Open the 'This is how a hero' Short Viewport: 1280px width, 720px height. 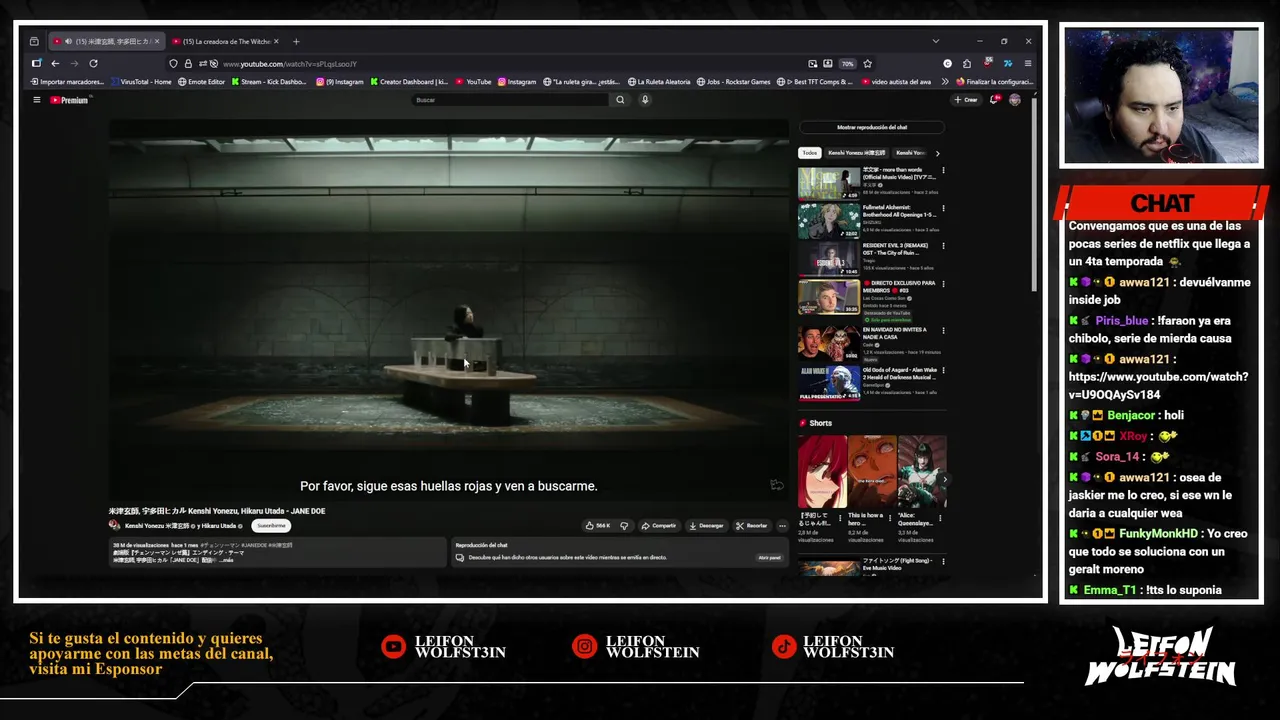click(x=872, y=471)
